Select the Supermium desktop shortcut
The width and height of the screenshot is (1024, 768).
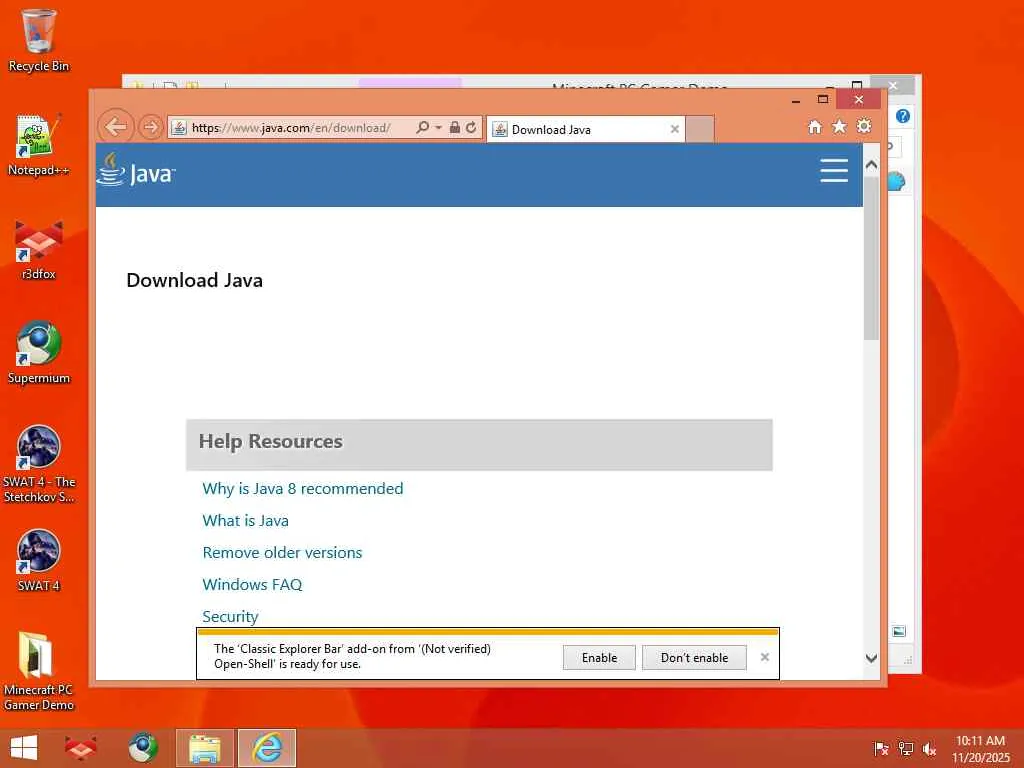[x=39, y=353]
